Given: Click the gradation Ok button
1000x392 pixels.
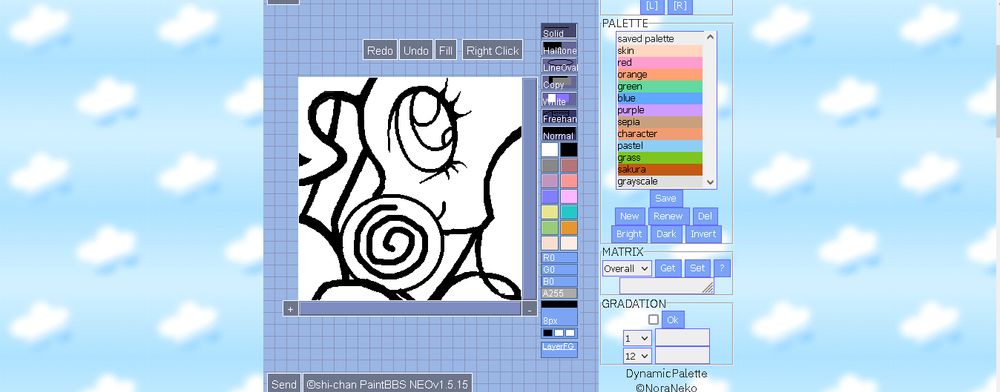Looking at the screenshot, I should tap(673, 319).
